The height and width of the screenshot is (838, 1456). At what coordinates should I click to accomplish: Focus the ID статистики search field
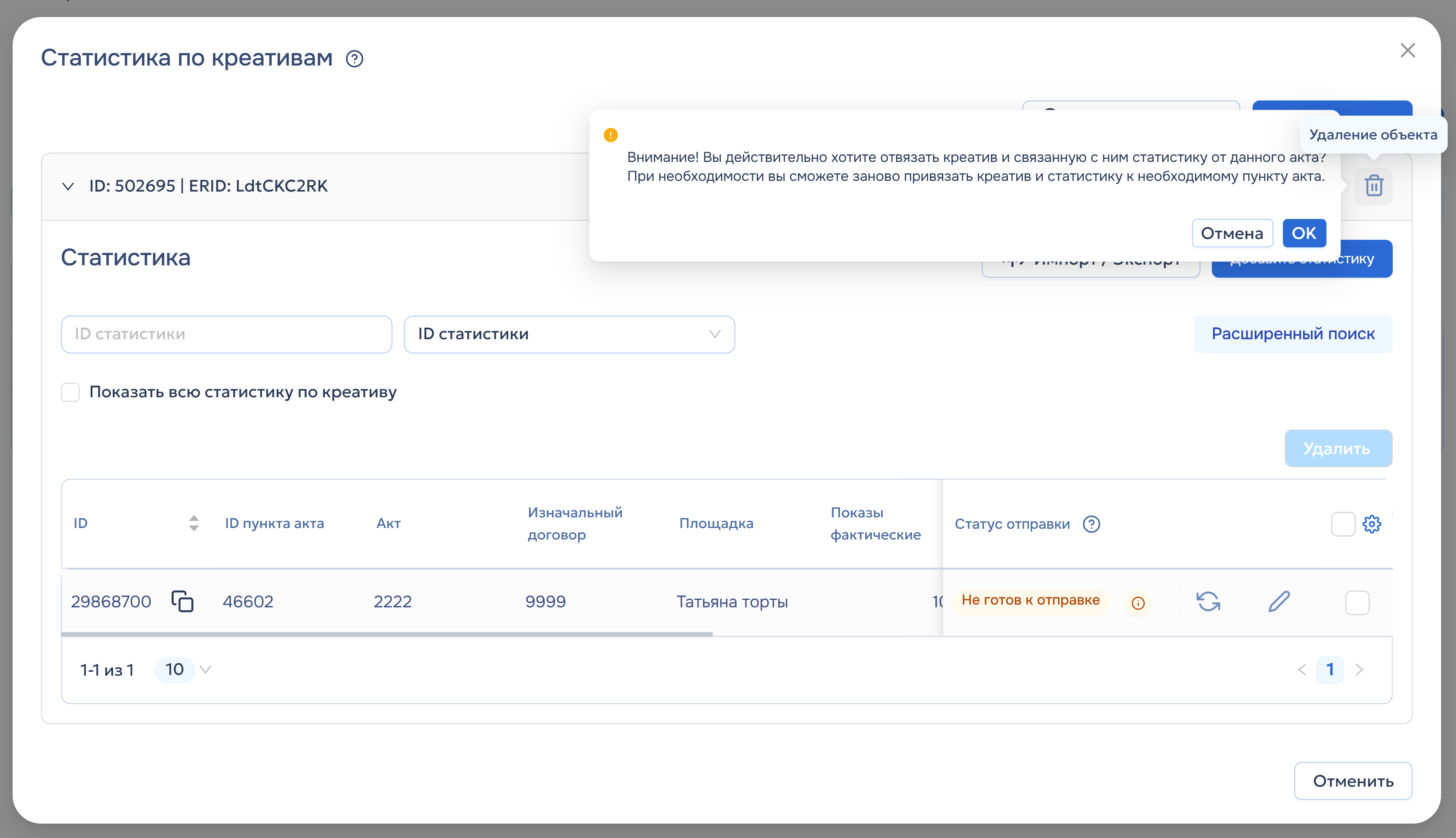click(x=227, y=334)
